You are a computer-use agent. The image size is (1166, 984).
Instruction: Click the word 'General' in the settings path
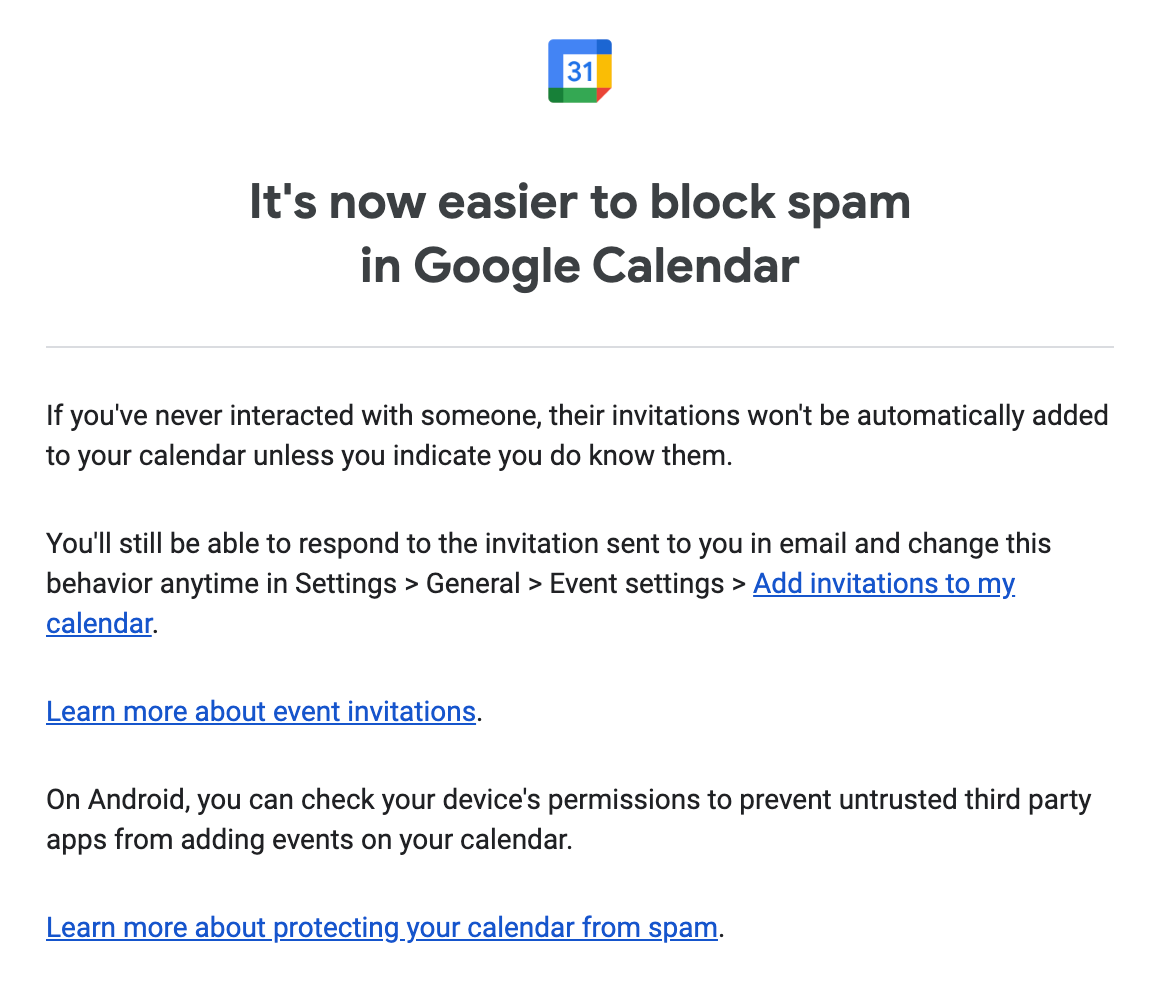(473, 584)
